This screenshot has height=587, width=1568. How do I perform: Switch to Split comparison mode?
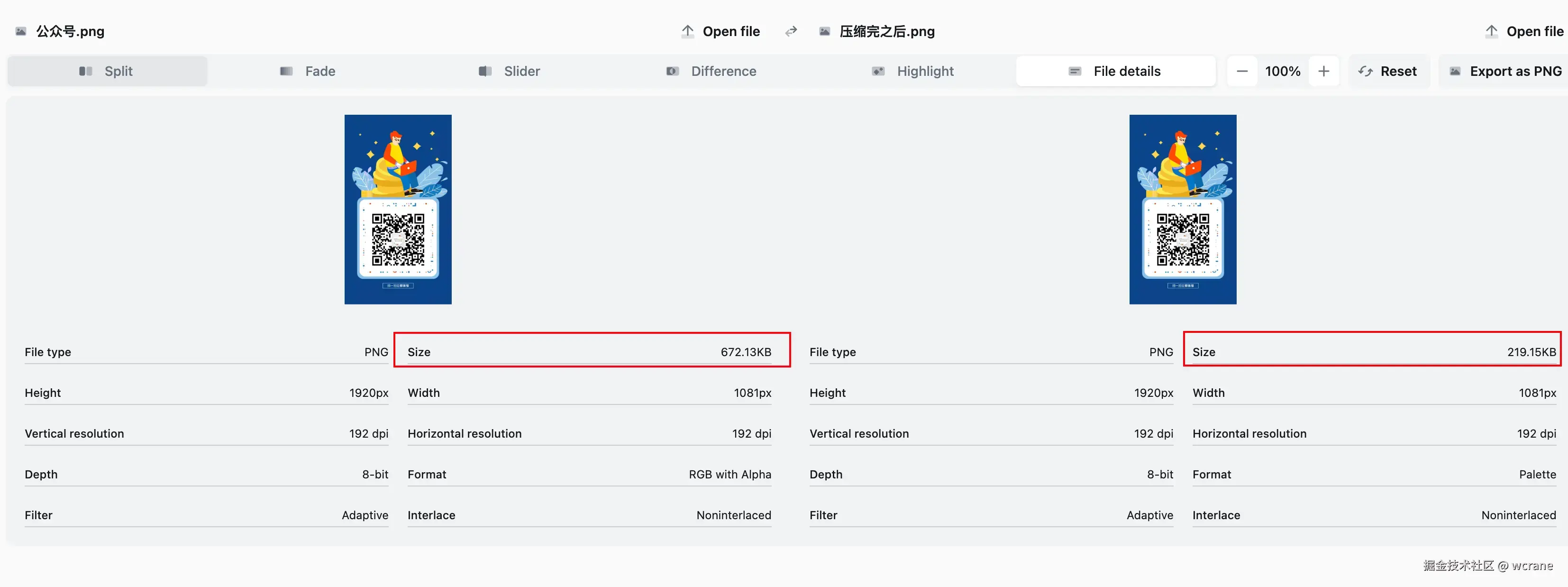coord(107,71)
